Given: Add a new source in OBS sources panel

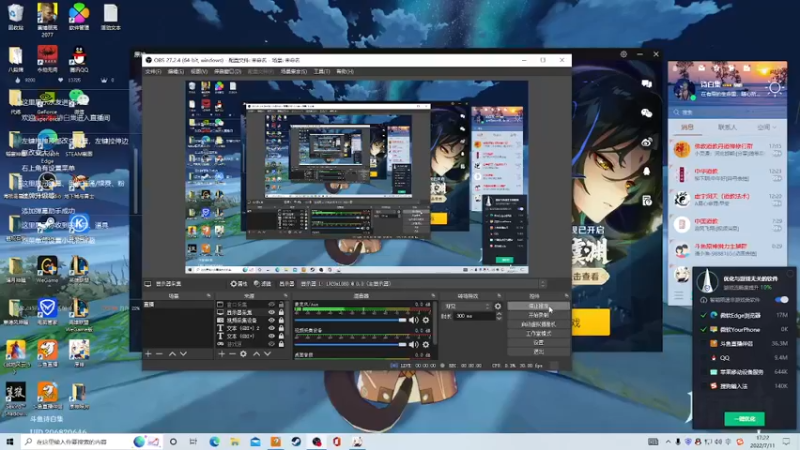Looking at the screenshot, I should click(x=221, y=354).
